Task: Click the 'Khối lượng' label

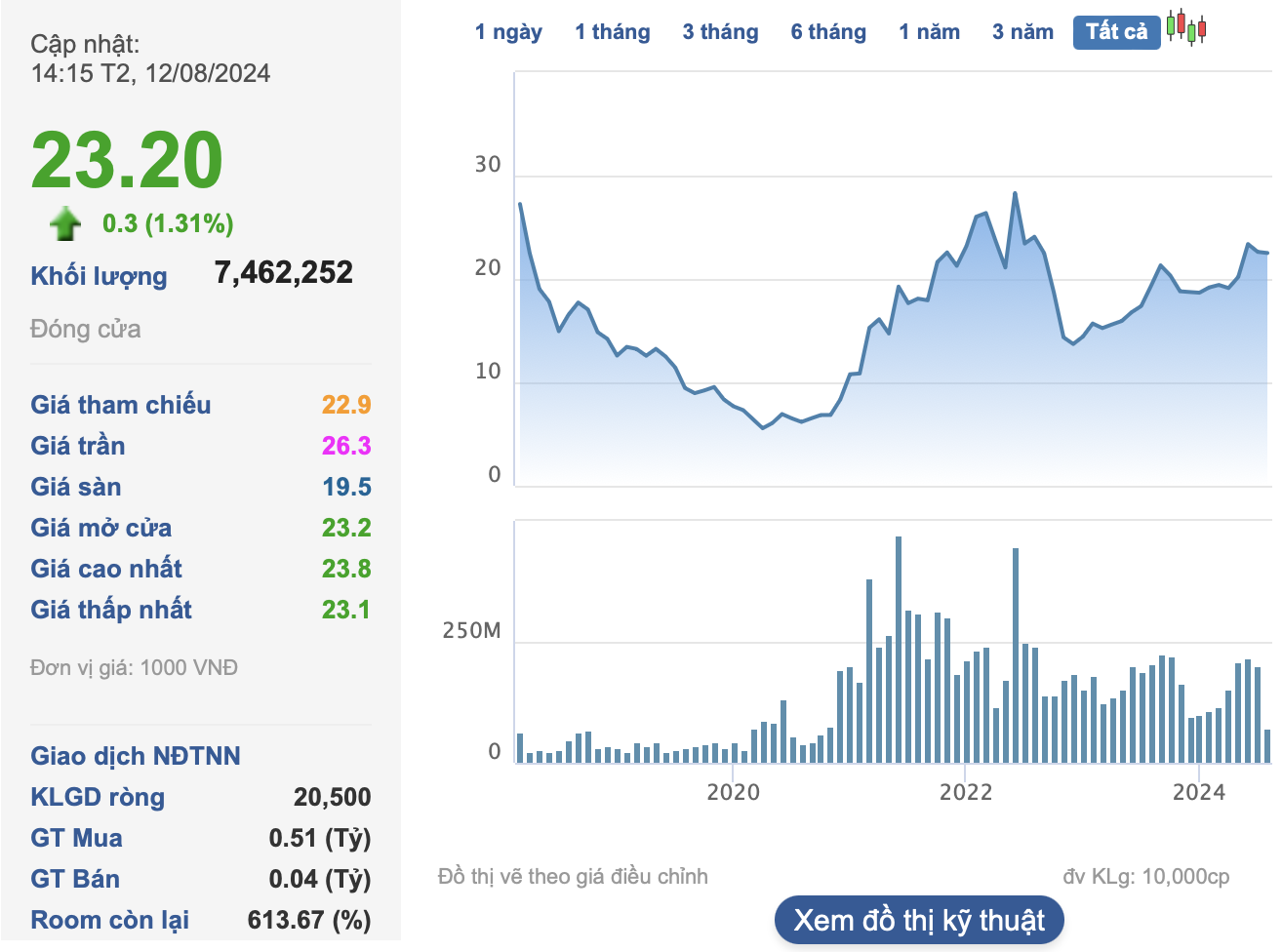Action: [x=99, y=276]
